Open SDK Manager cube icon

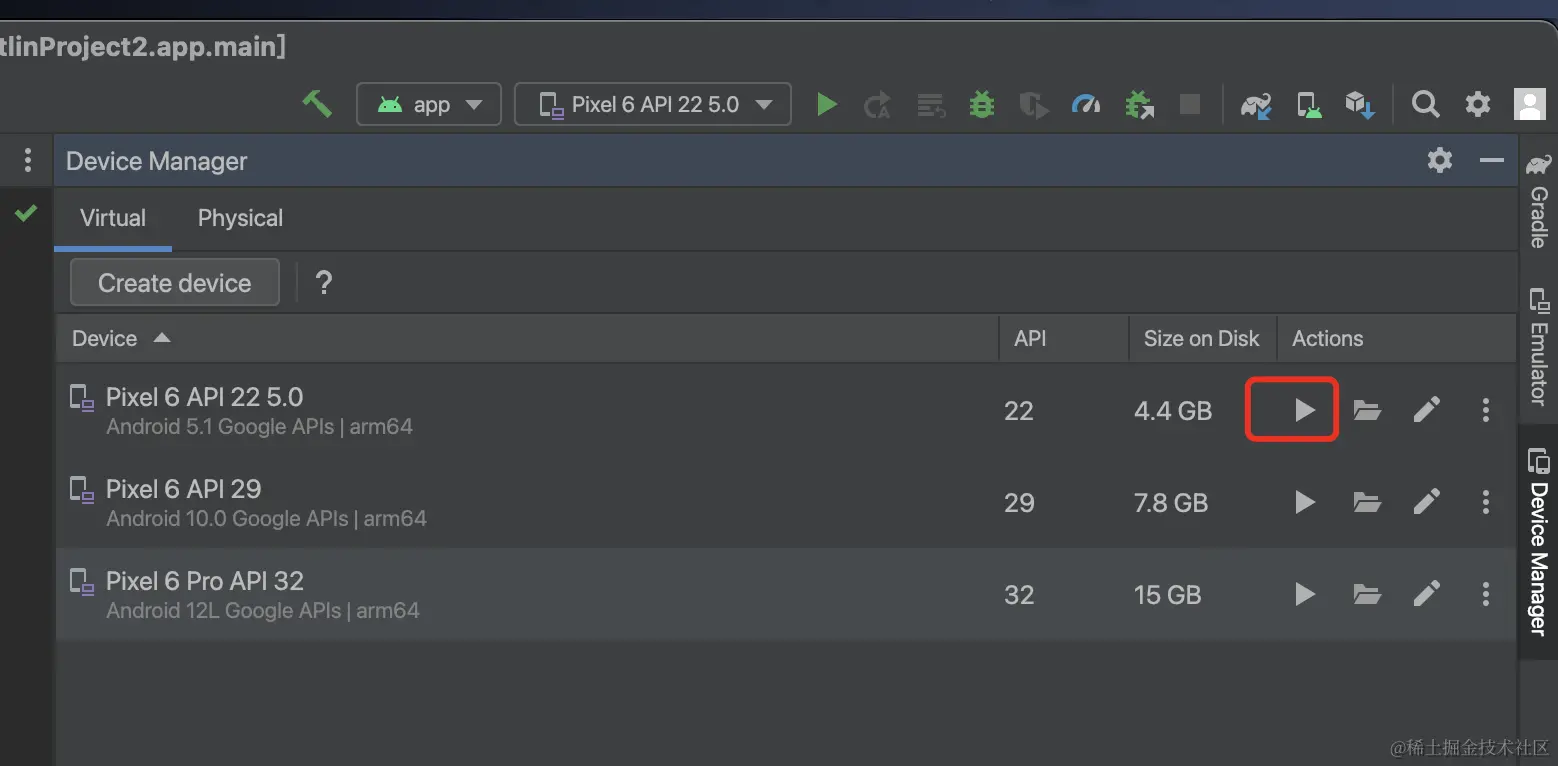[x=1360, y=104]
